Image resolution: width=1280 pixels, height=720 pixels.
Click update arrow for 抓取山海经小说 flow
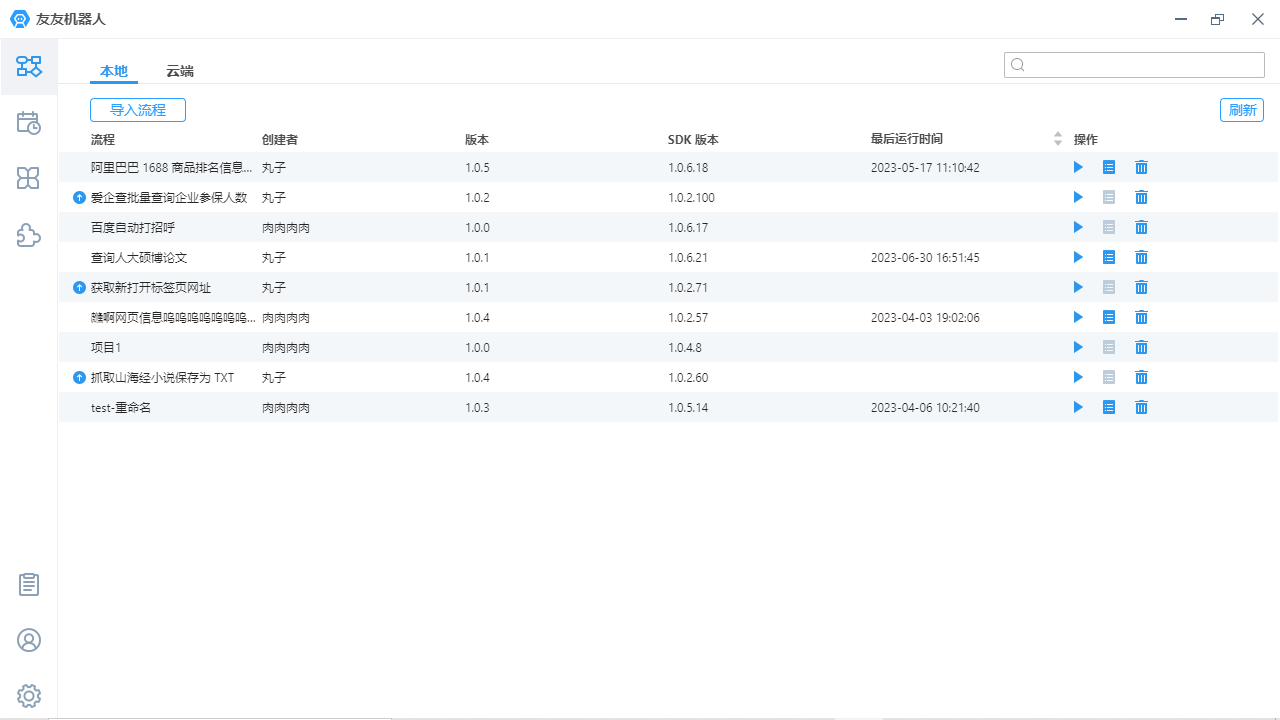pos(80,377)
